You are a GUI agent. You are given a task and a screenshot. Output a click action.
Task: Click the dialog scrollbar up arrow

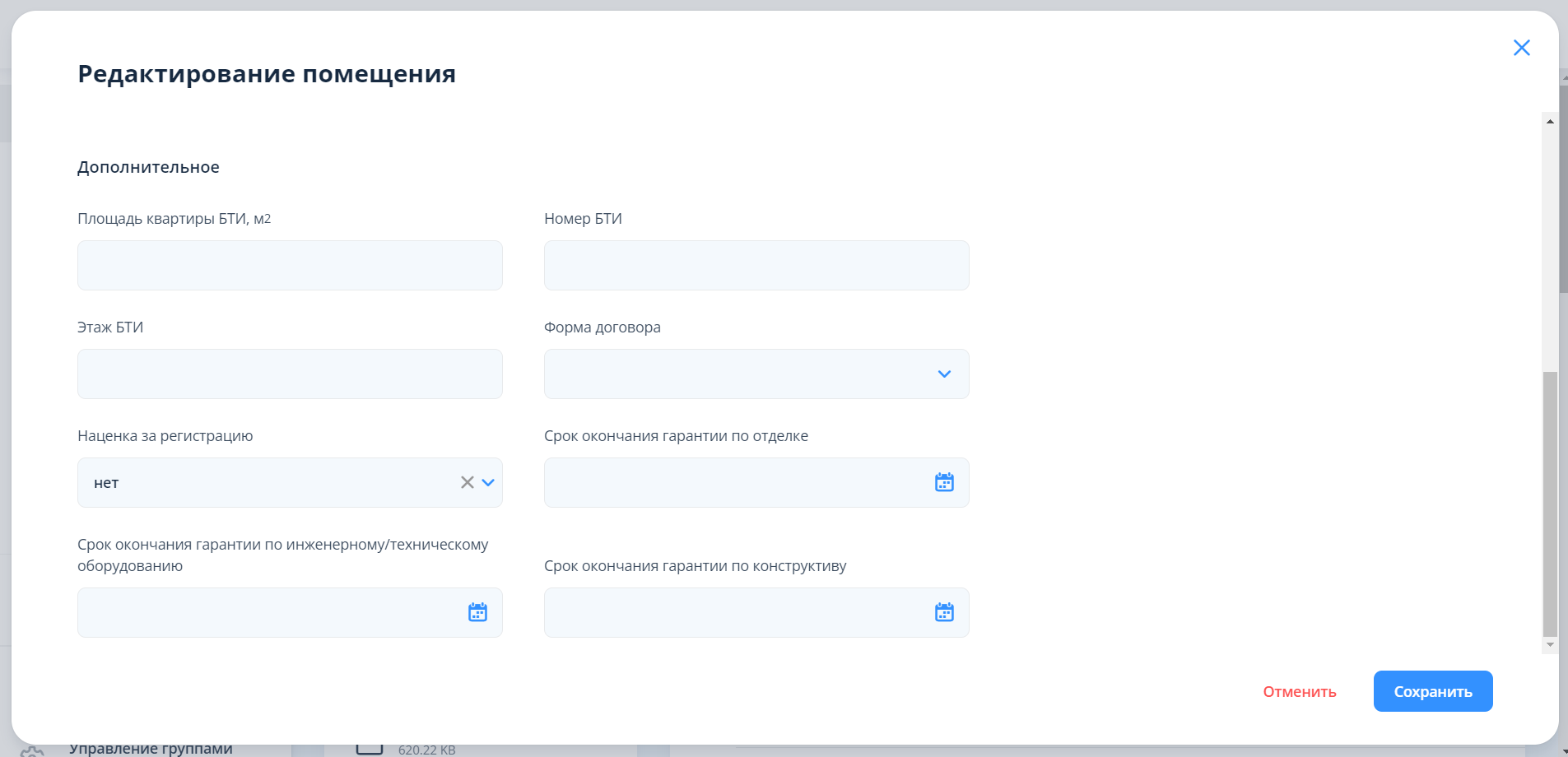[1550, 121]
